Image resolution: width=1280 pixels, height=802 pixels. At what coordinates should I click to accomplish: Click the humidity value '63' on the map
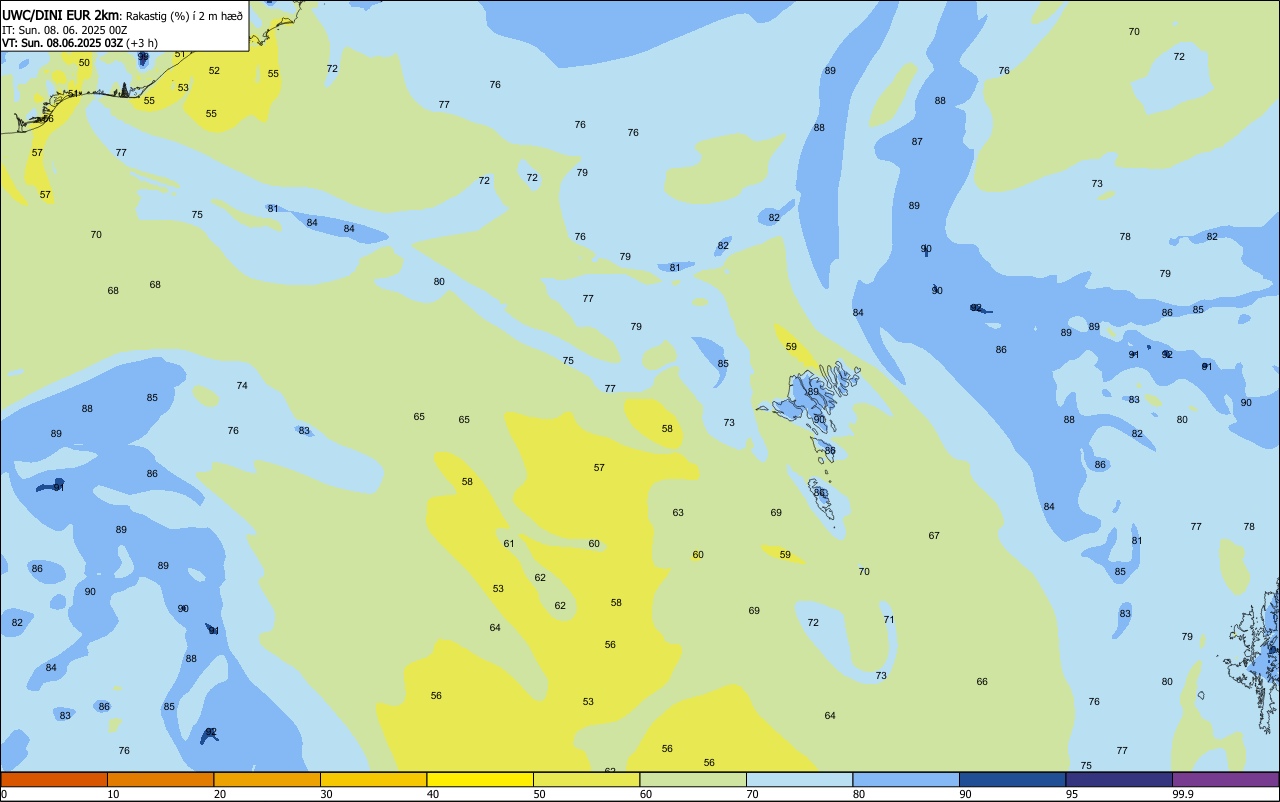click(x=678, y=513)
